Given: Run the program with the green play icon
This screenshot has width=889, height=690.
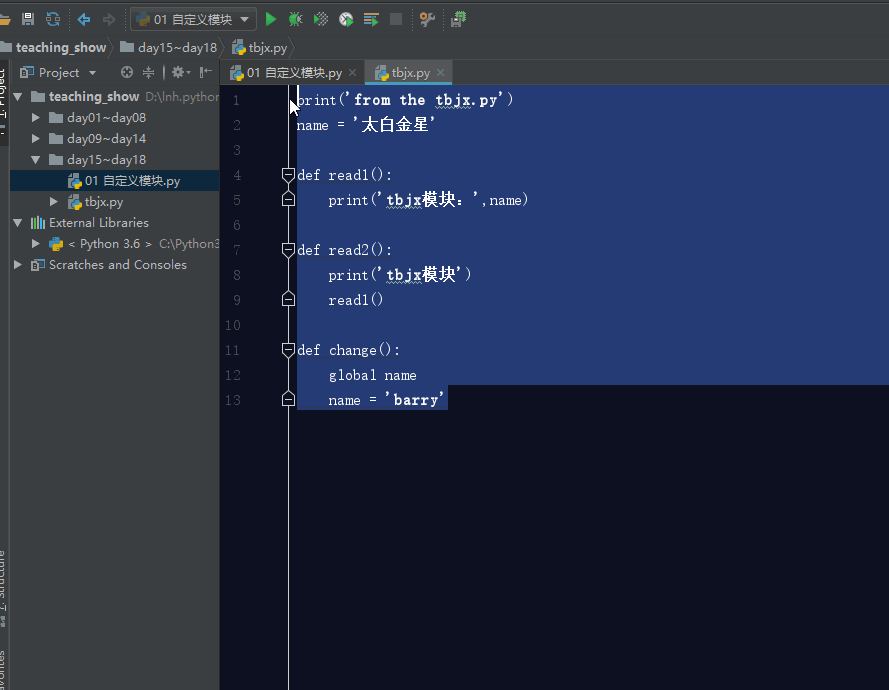Looking at the screenshot, I should tap(271, 19).
